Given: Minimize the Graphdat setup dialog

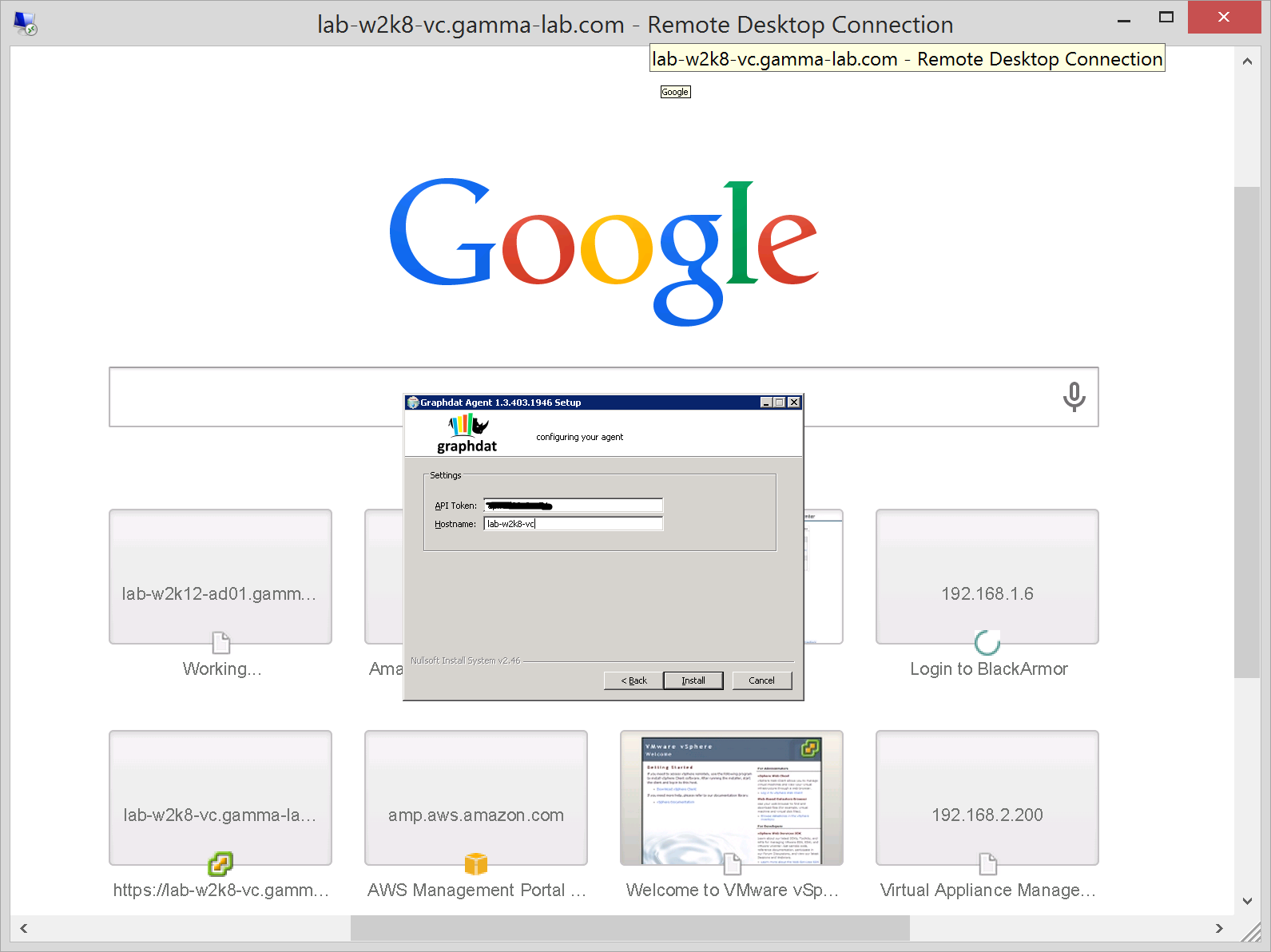Looking at the screenshot, I should [x=766, y=403].
